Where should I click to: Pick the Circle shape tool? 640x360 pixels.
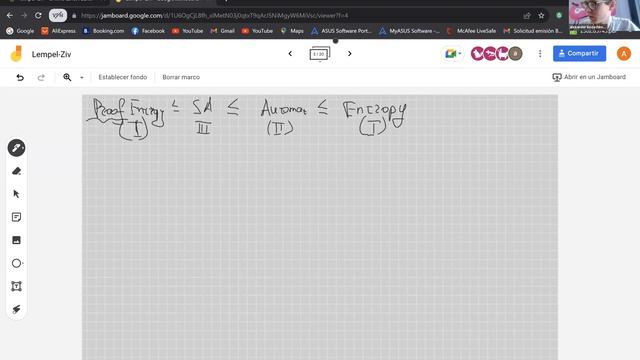click(x=16, y=263)
